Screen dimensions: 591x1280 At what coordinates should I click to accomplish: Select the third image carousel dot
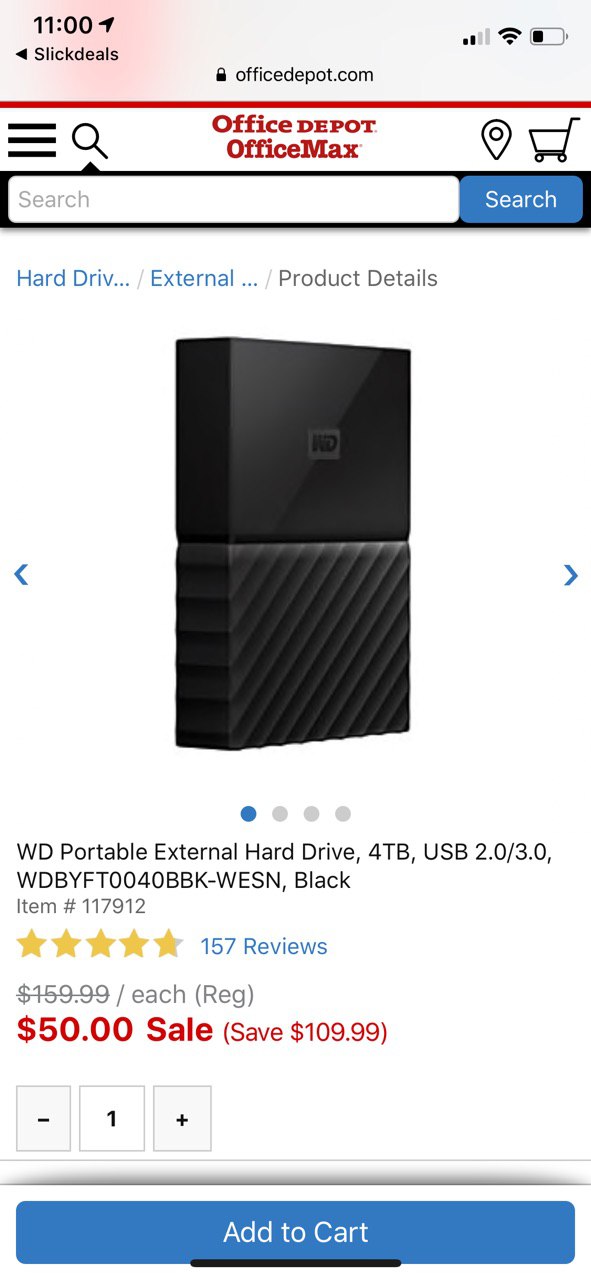(311, 814)
